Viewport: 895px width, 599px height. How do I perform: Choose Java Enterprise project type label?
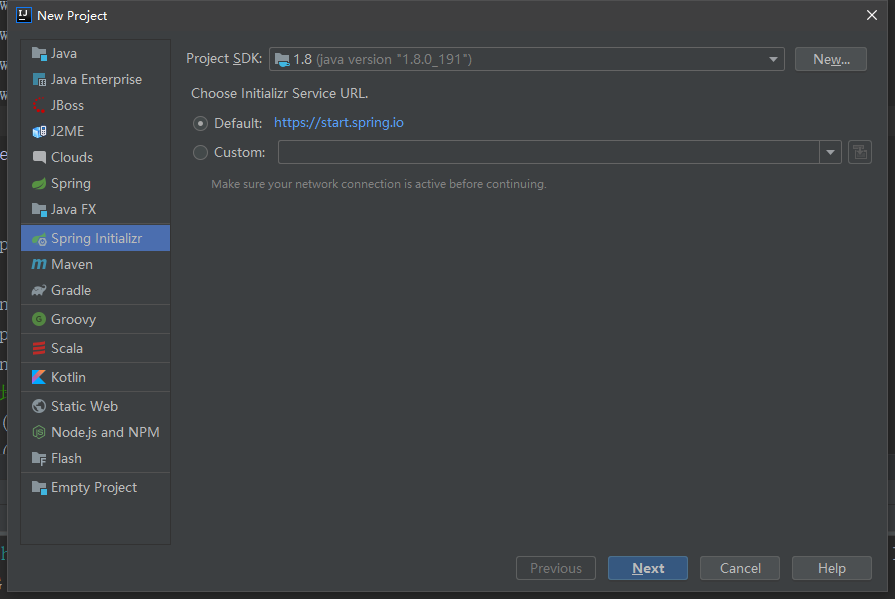pyautogui.click(x=96, y=79)
